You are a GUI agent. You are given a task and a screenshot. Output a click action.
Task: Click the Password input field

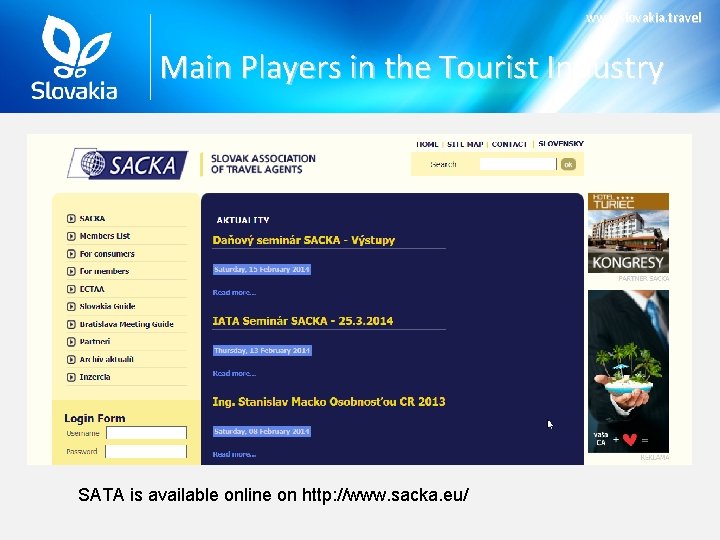tap(146, 451)
